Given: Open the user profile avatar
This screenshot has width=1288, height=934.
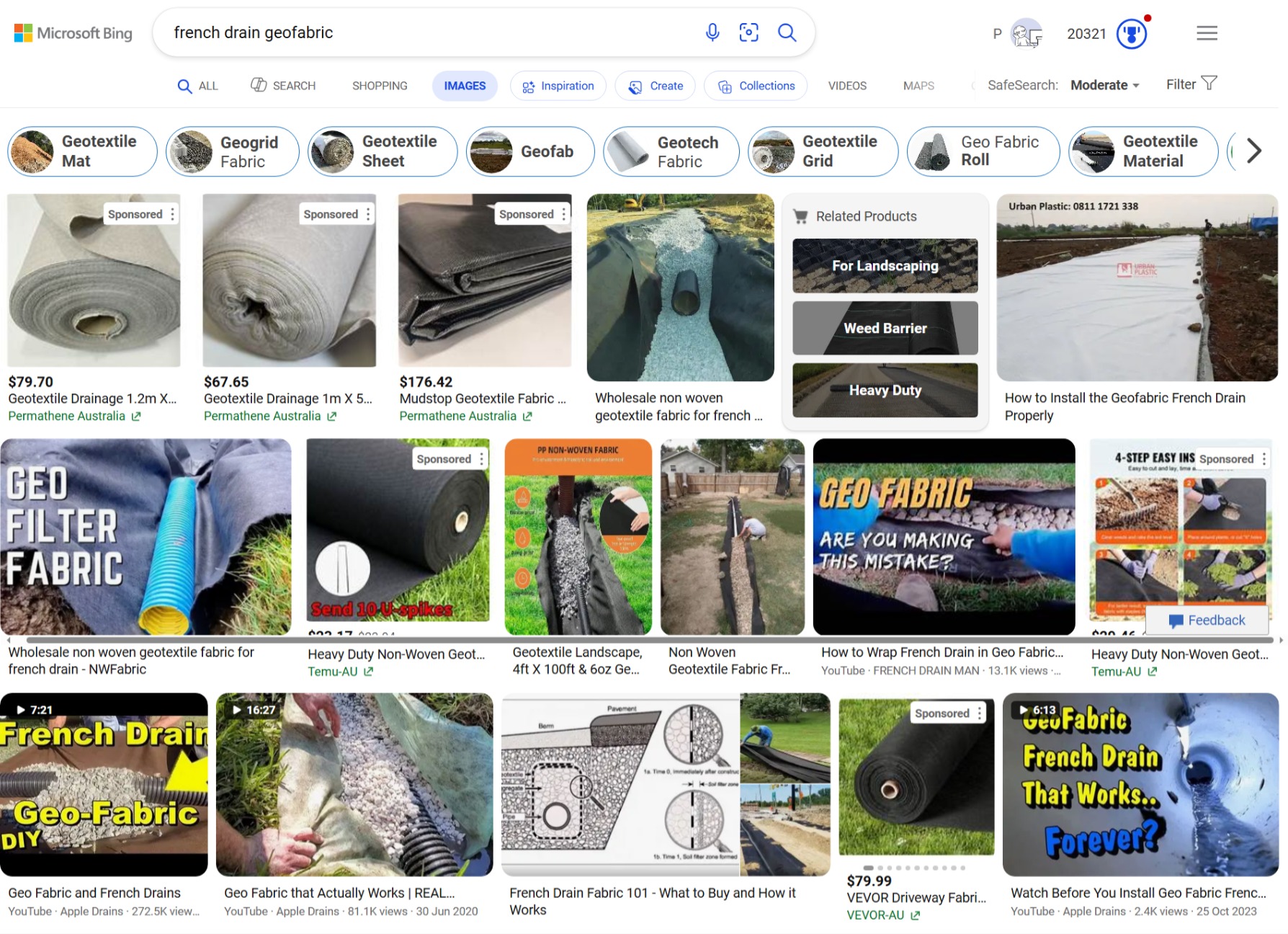Looking at the screenshot, I should [x=1026, y=33].
